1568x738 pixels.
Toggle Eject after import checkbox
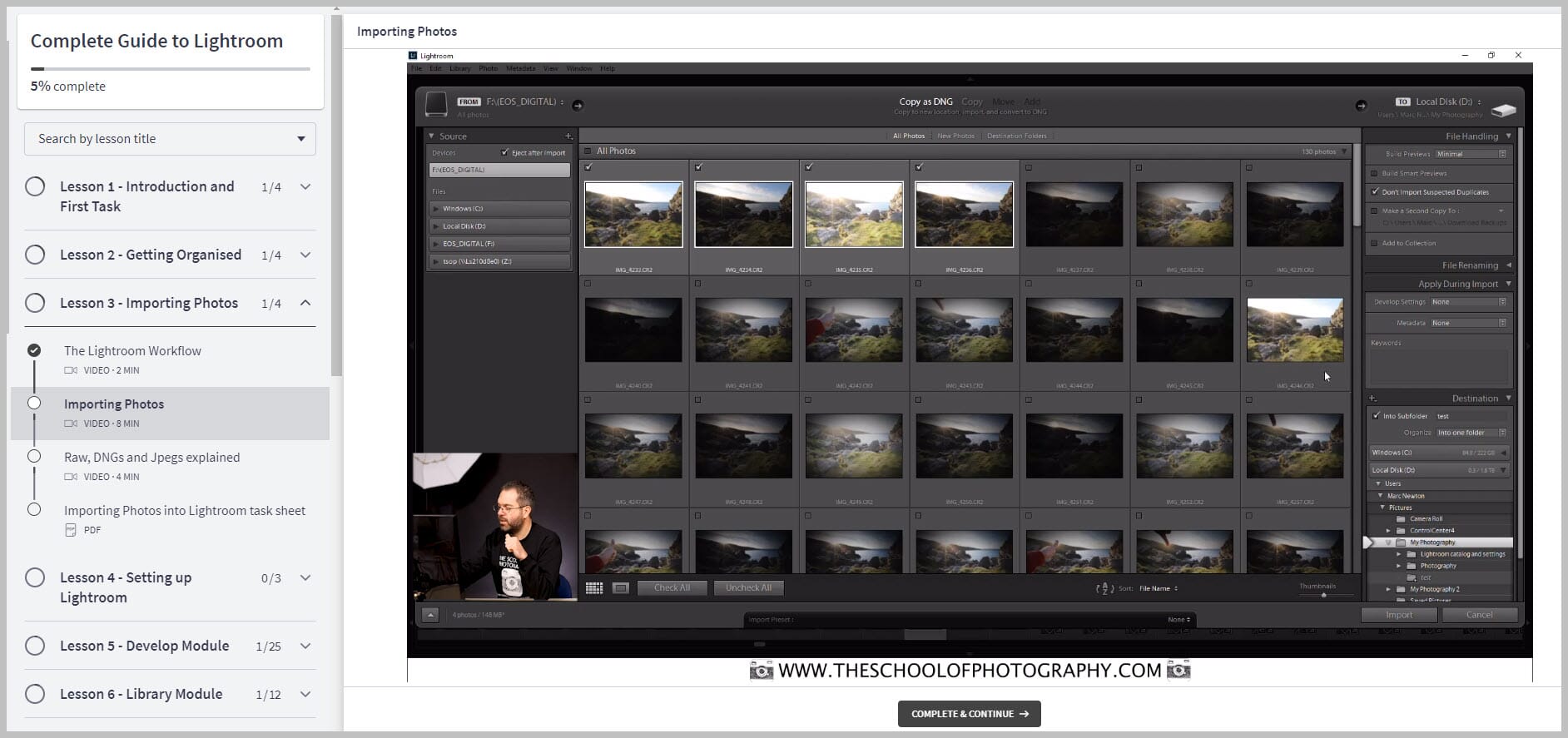pos(504,152)
